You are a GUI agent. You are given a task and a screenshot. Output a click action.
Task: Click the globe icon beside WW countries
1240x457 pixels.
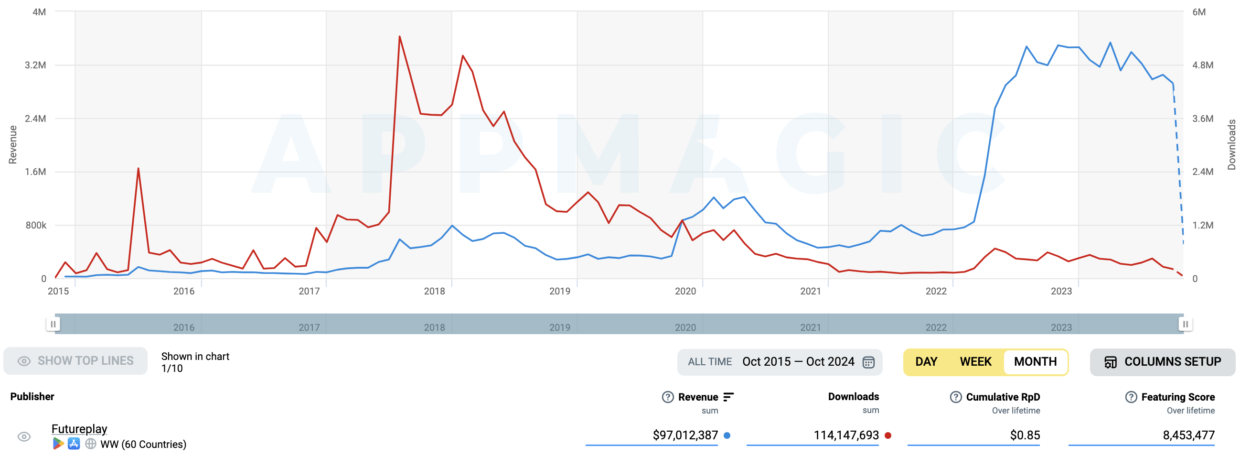point(90,444)
